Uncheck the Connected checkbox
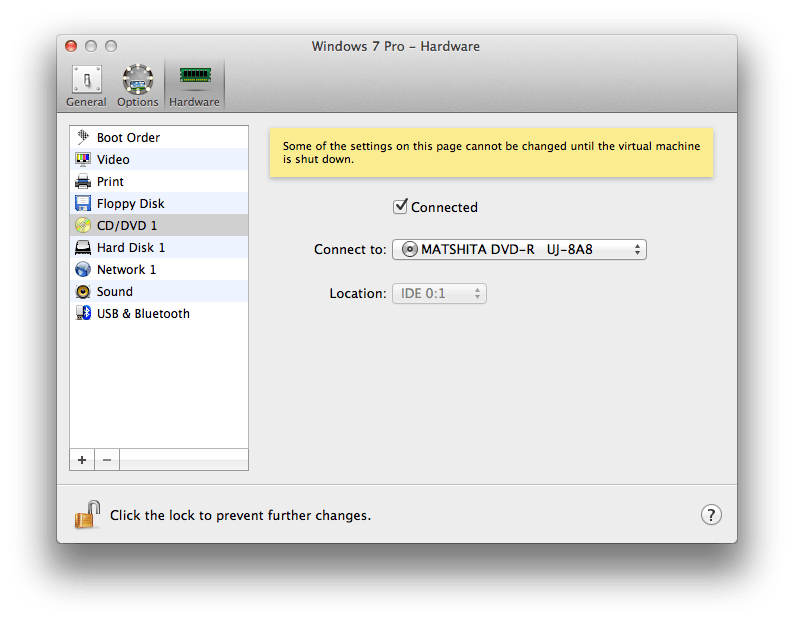 [401, 206]
